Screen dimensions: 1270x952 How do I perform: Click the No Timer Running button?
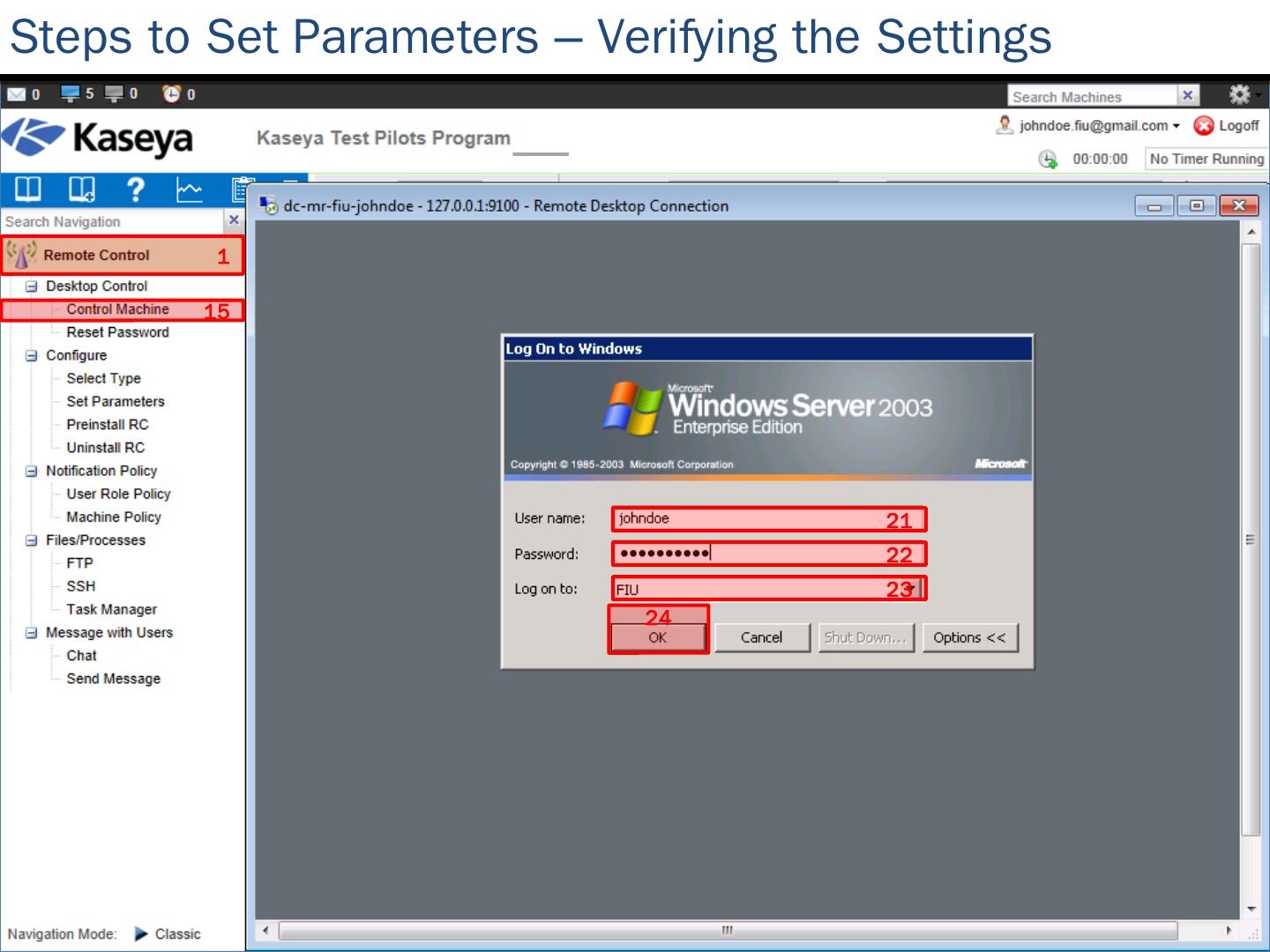point(1206,159)
